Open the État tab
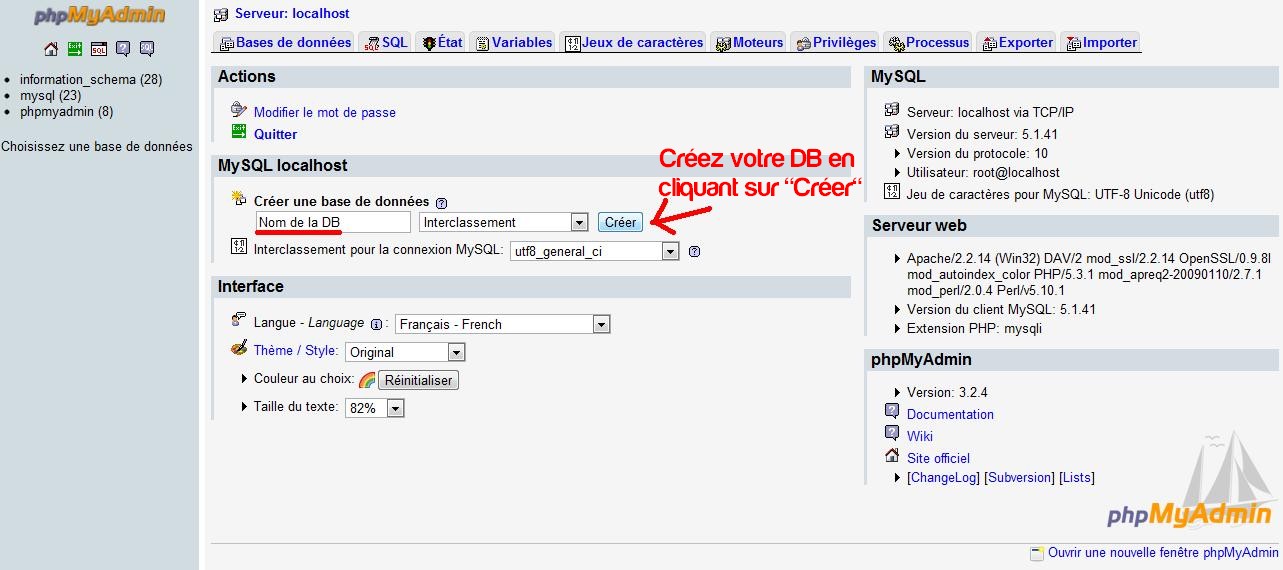The width and height of the screenshot is (1283, 570). tap(441, 43)
